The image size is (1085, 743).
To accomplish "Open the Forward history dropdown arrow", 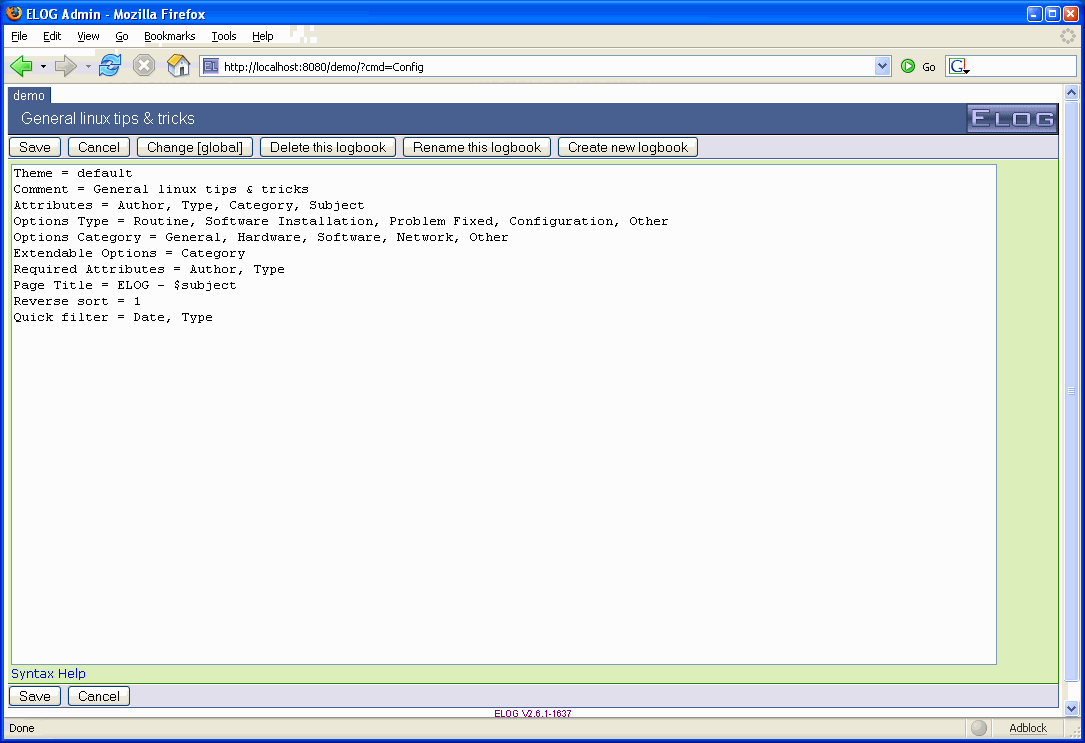I will [x=88, y=66].
